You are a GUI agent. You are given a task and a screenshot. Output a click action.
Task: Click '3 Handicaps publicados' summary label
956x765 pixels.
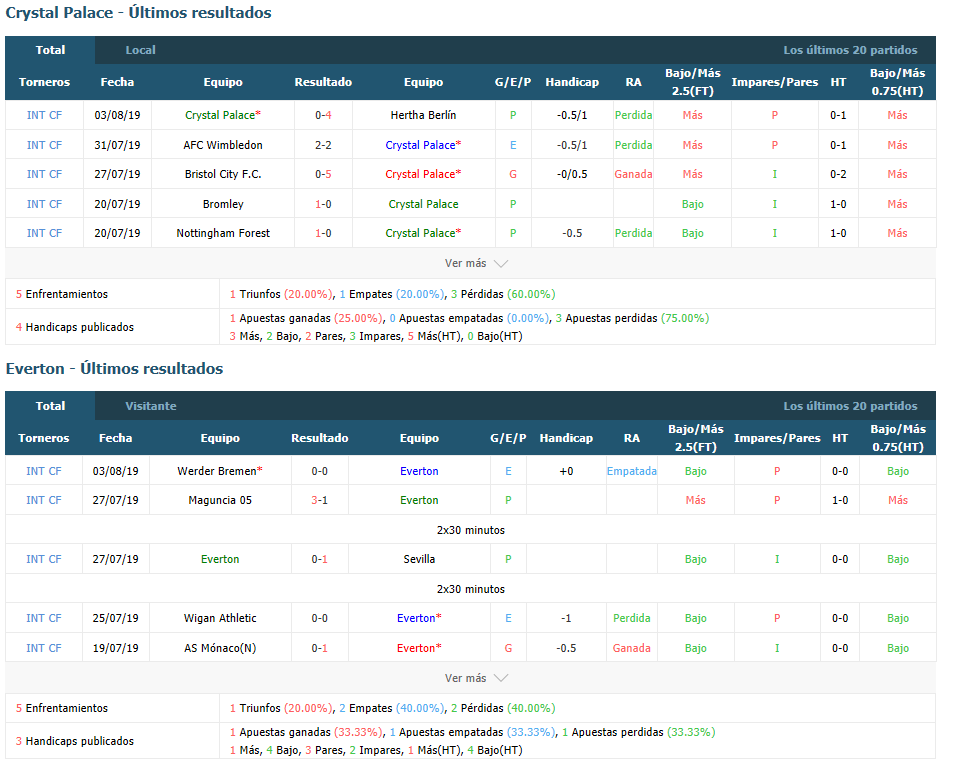(x=75, y=741)
